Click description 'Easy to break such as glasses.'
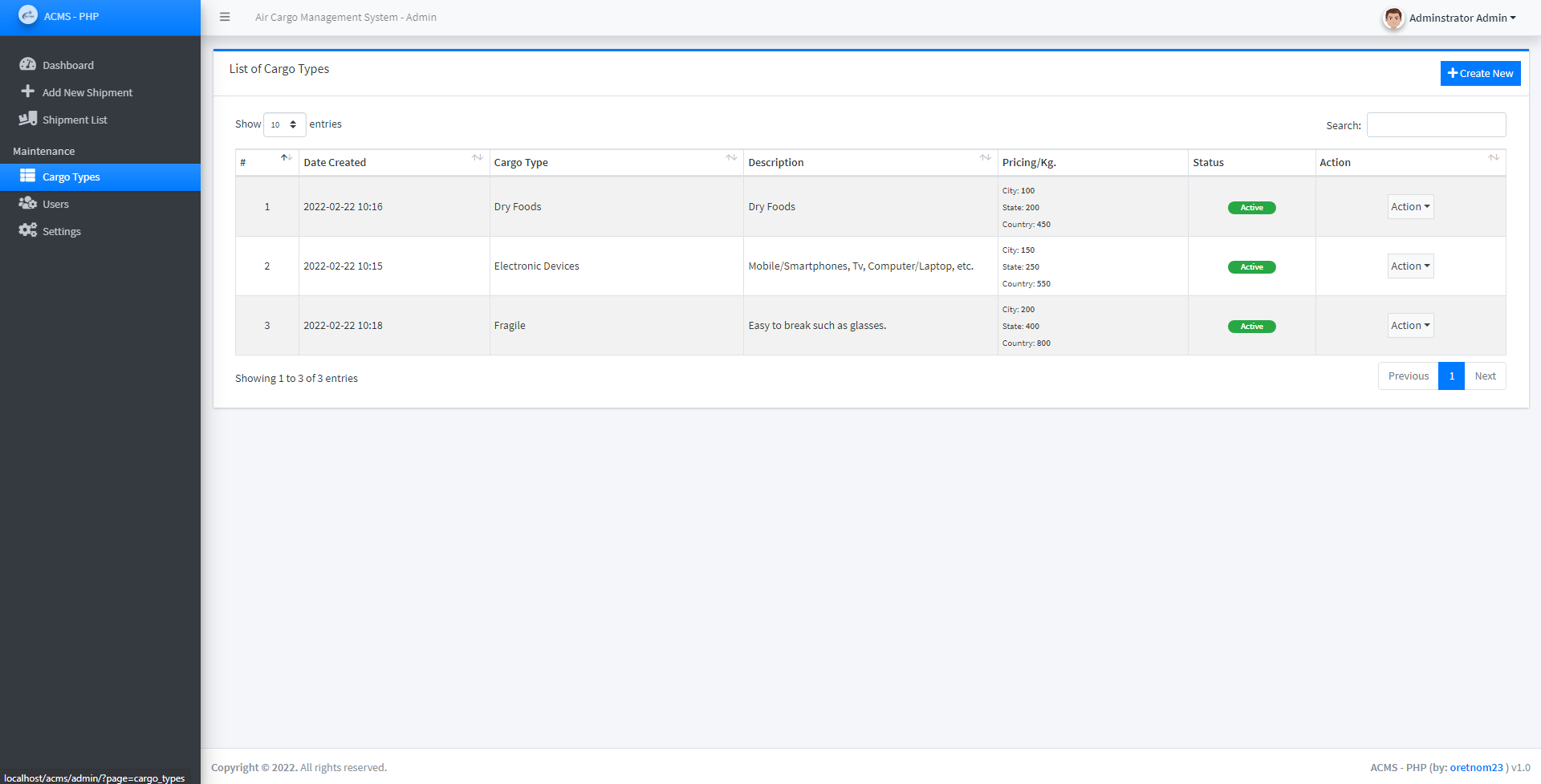 (x=817, y=325)
